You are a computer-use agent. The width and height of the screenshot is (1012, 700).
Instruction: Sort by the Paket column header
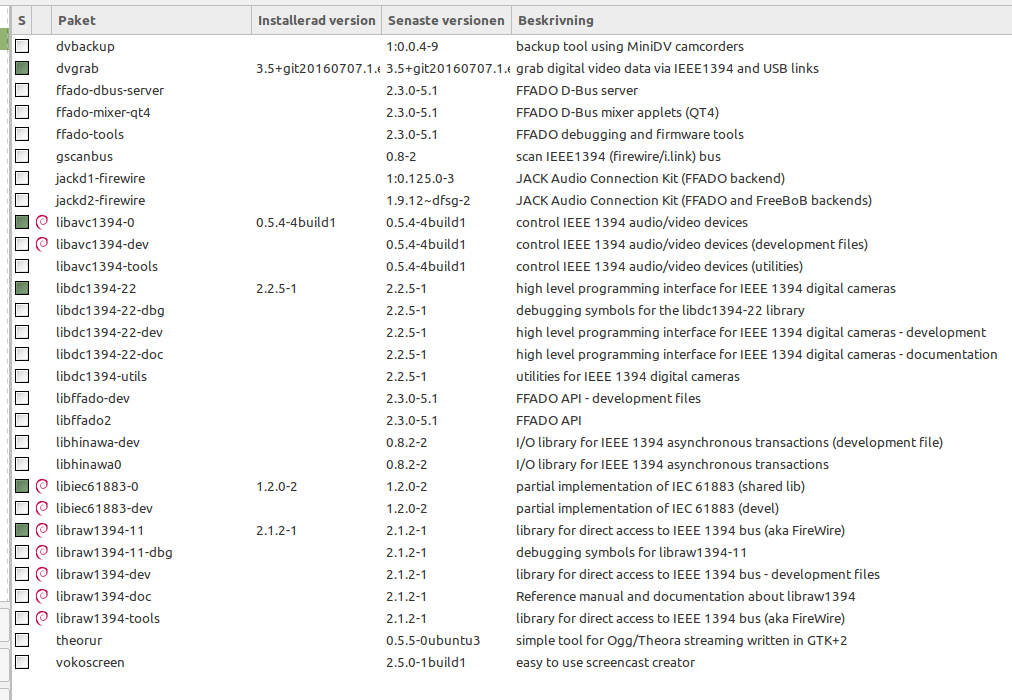[x=150, y=20]
